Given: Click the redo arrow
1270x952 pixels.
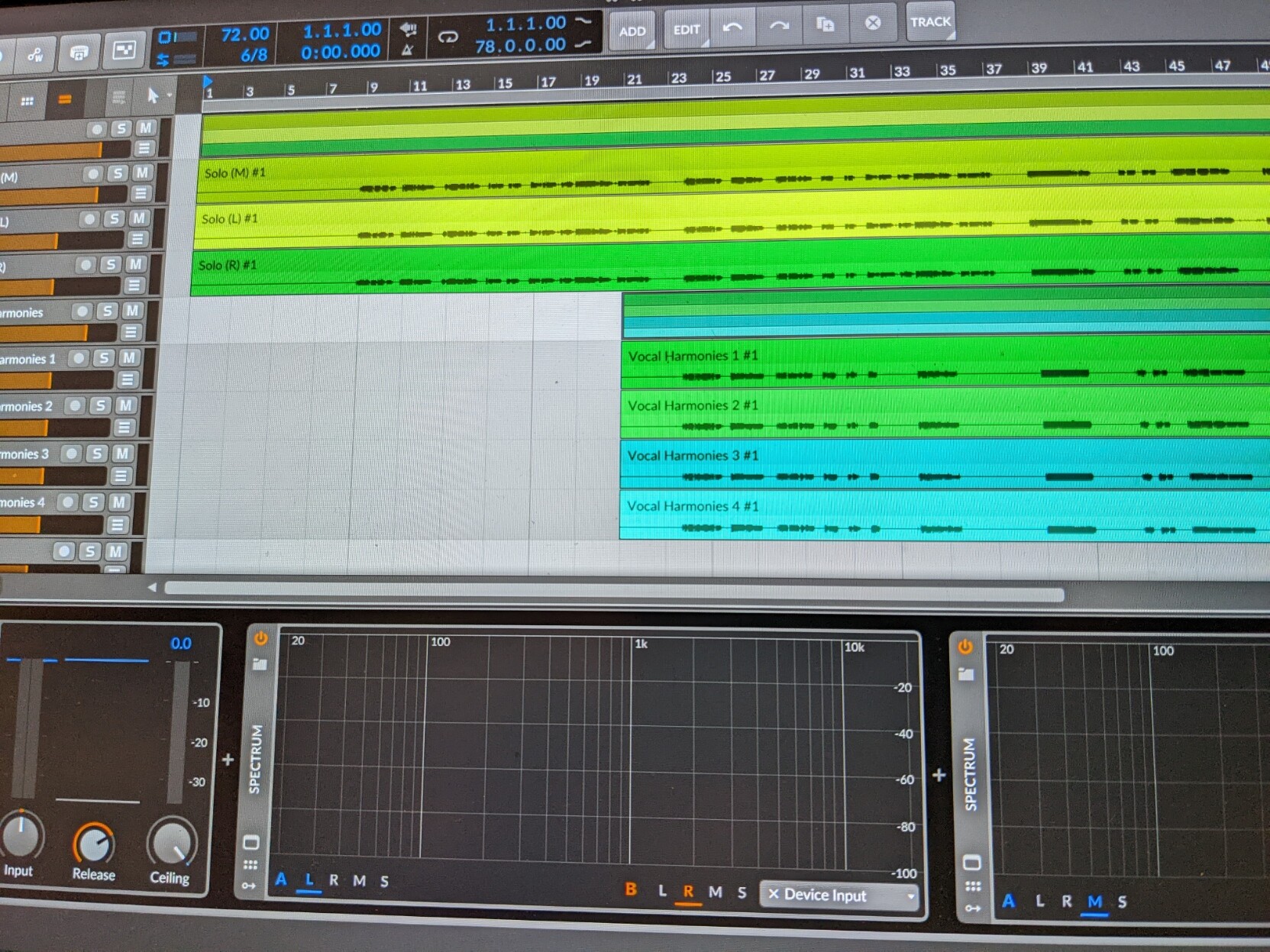Looking at the screenshot, I should tap(779, 26).
